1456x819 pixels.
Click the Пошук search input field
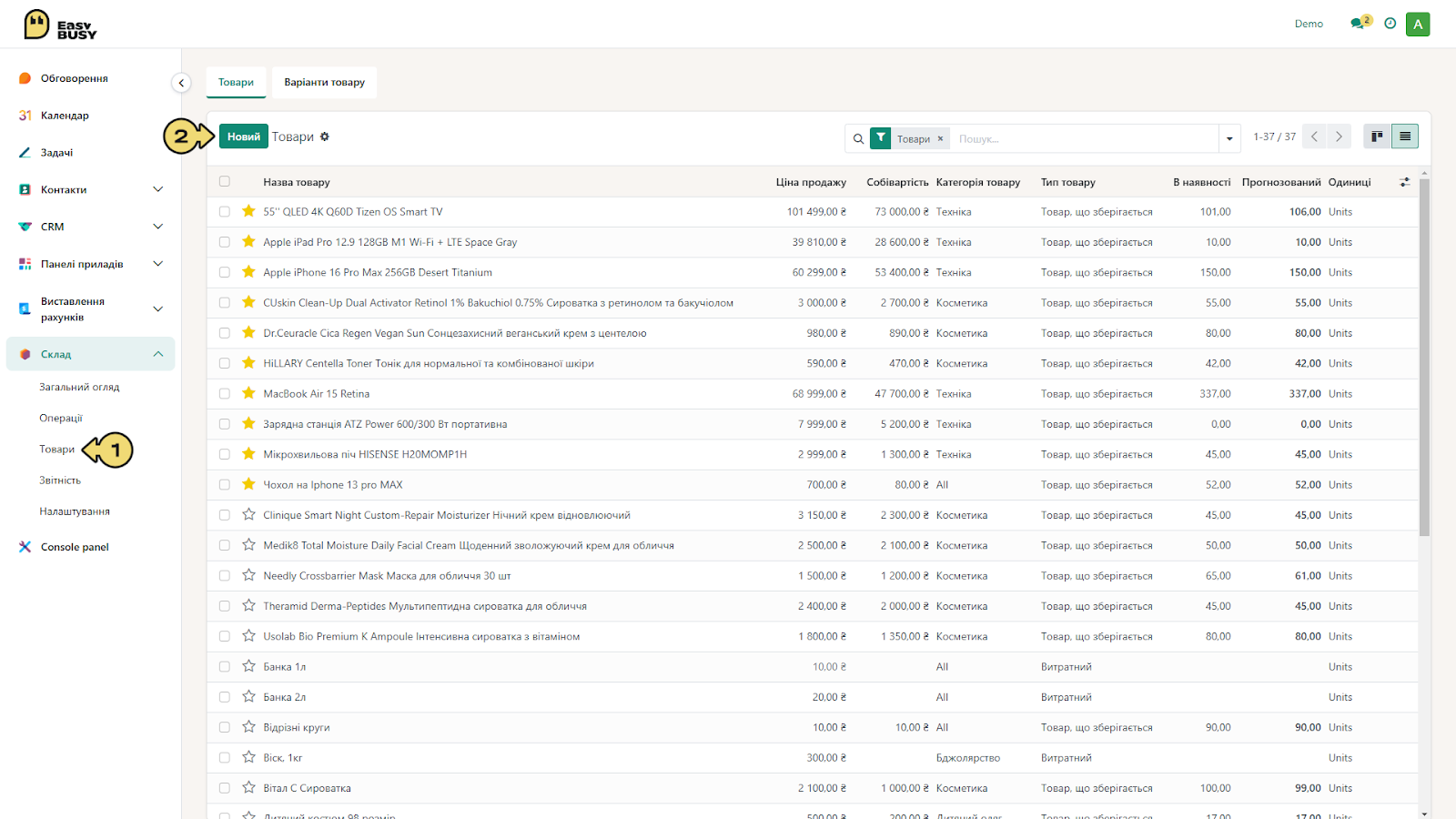point(1085,139)
